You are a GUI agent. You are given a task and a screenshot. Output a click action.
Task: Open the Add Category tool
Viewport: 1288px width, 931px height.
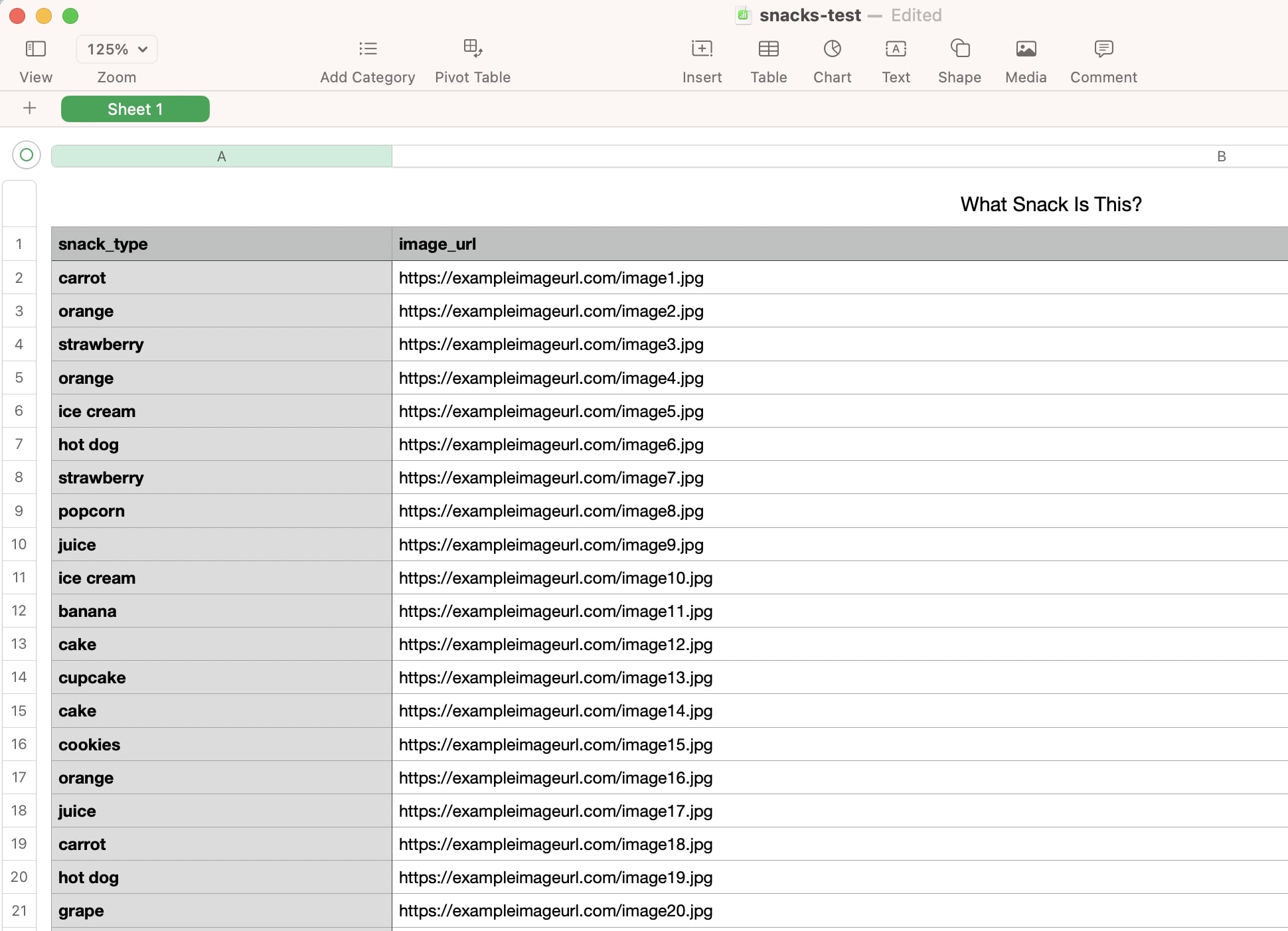[x=366, y=48]
